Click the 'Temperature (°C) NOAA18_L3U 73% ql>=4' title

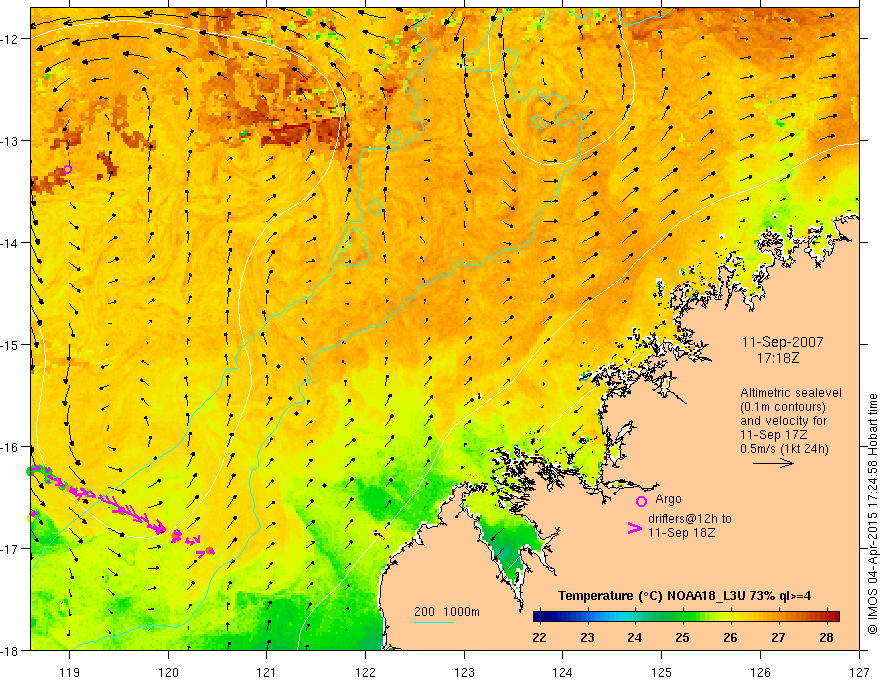pos(685,595)
